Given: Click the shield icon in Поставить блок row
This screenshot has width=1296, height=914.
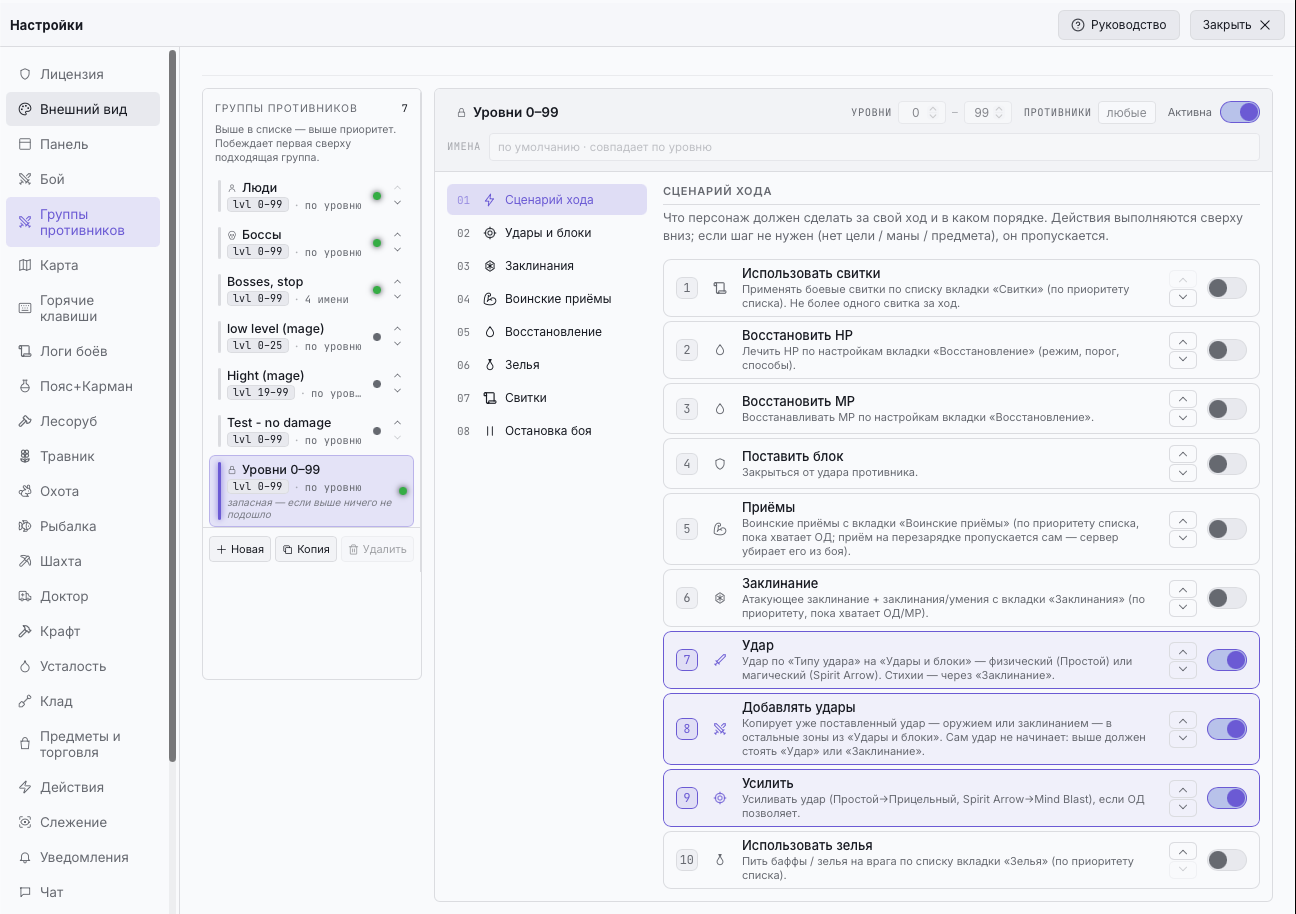Looking at the screenshot, I should [x=719, y=464].
